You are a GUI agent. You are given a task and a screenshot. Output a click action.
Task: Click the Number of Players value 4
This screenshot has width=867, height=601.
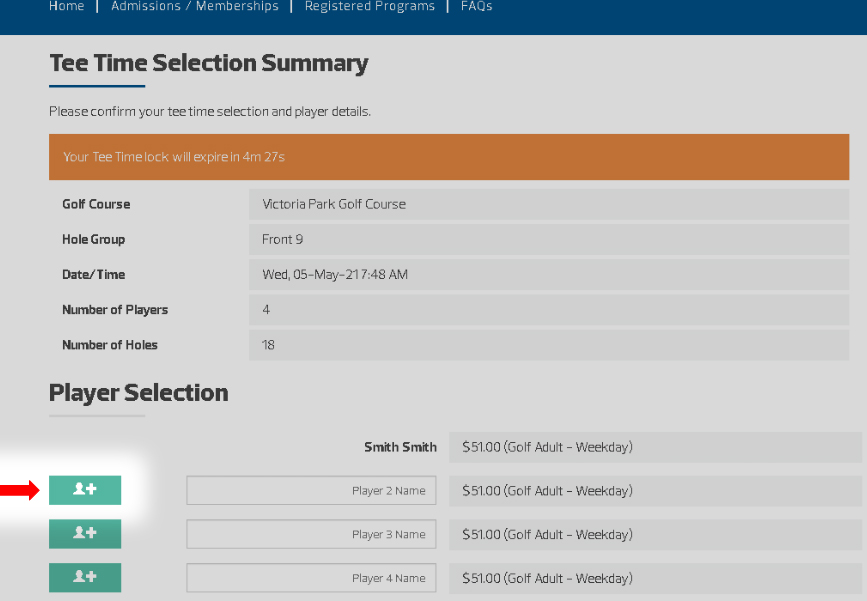tap(548, 310)
